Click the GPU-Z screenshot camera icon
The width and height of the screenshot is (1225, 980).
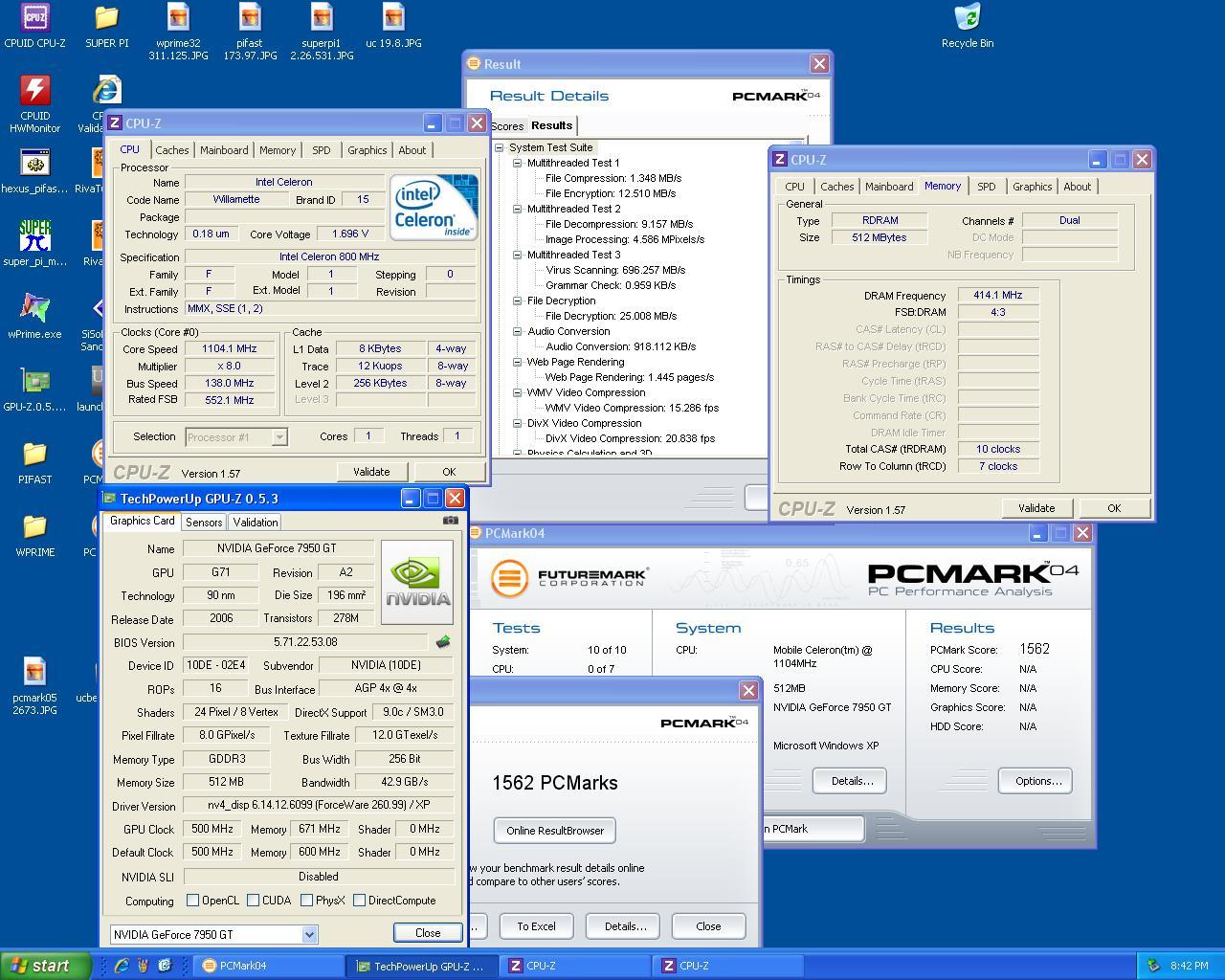(x=450, y=521)
